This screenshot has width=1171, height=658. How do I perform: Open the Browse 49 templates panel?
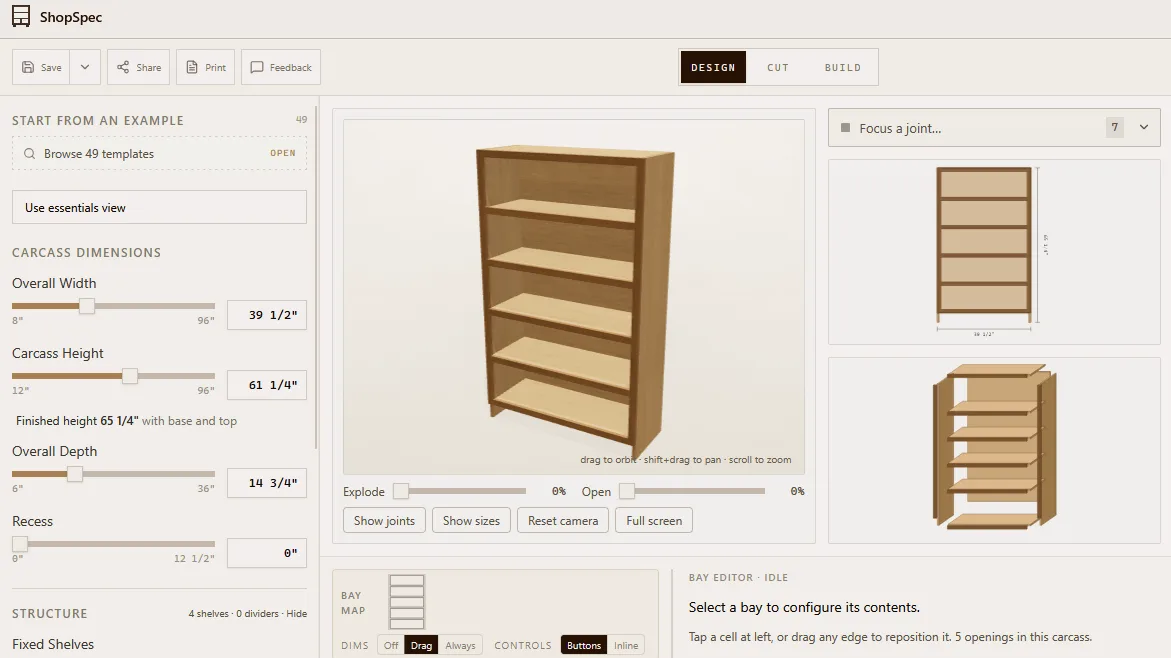click(159, 153)
